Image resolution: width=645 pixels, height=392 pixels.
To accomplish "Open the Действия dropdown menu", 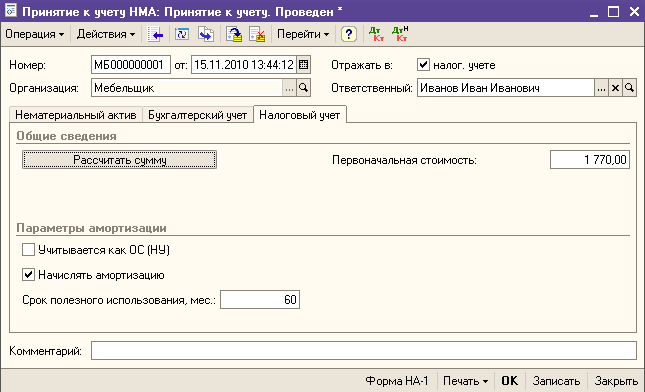I will click(106, 34).
